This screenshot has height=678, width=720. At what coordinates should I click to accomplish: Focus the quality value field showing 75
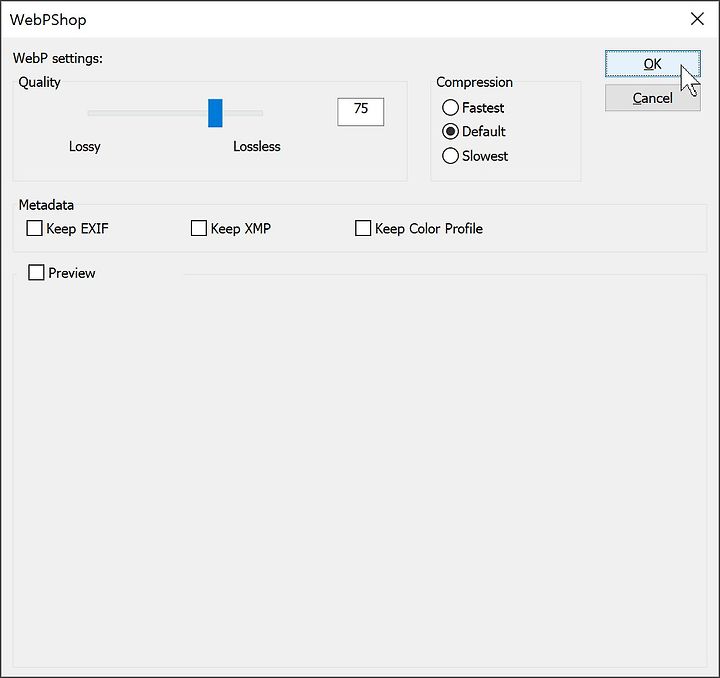360,112
